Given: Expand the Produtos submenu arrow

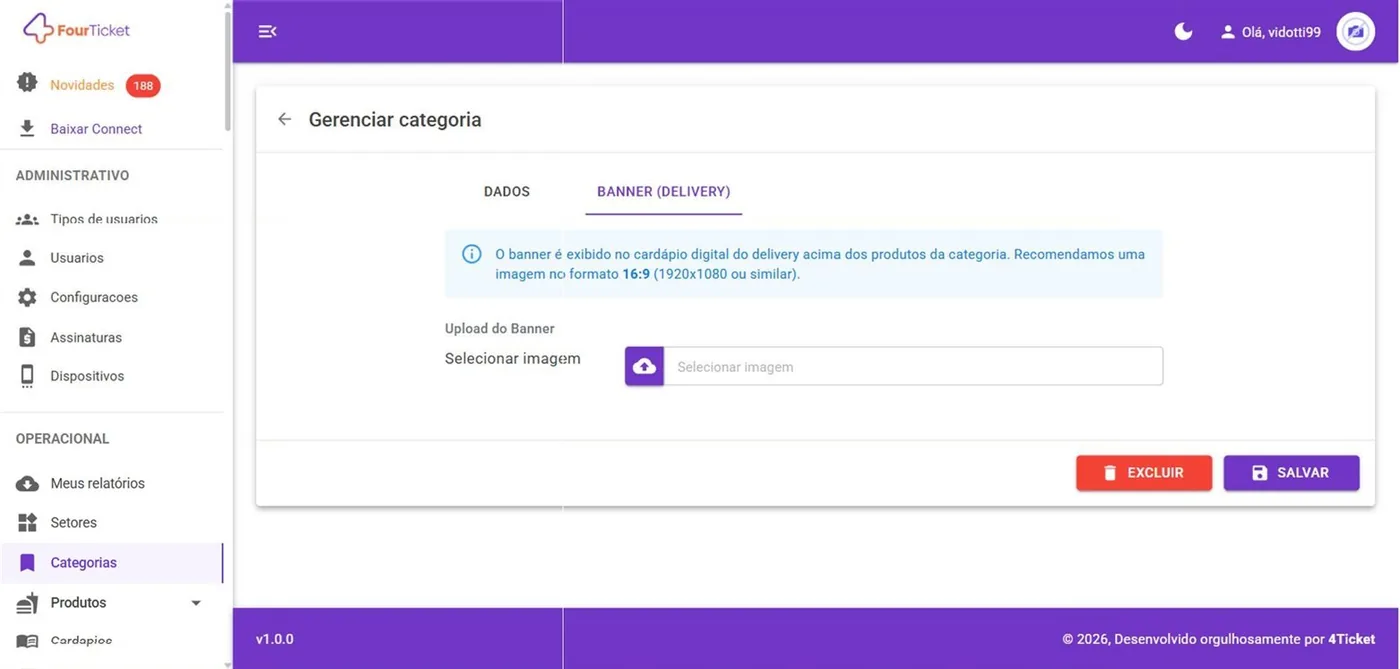Looking at the screenshot, I should pos(196,603).
